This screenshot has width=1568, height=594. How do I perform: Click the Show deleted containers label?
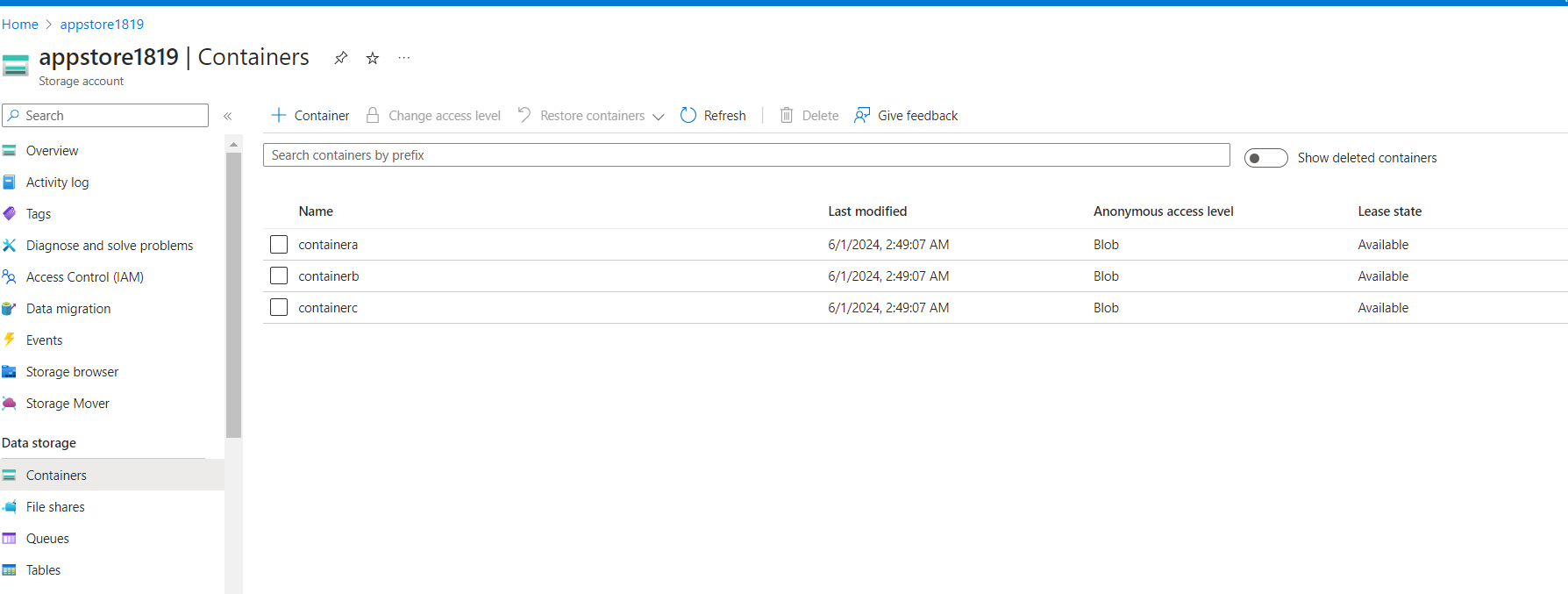1367,158
